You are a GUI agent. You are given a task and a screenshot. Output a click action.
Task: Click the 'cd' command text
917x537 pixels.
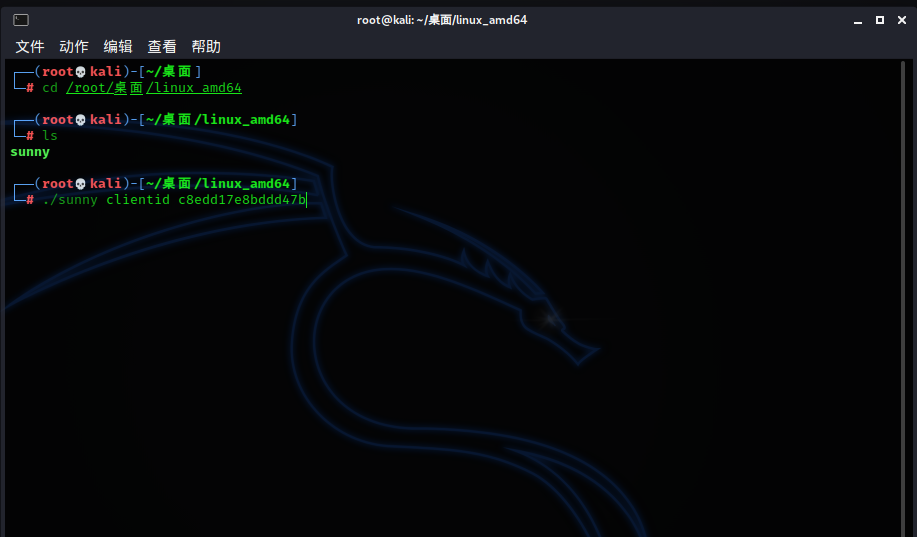click(50, 88)
